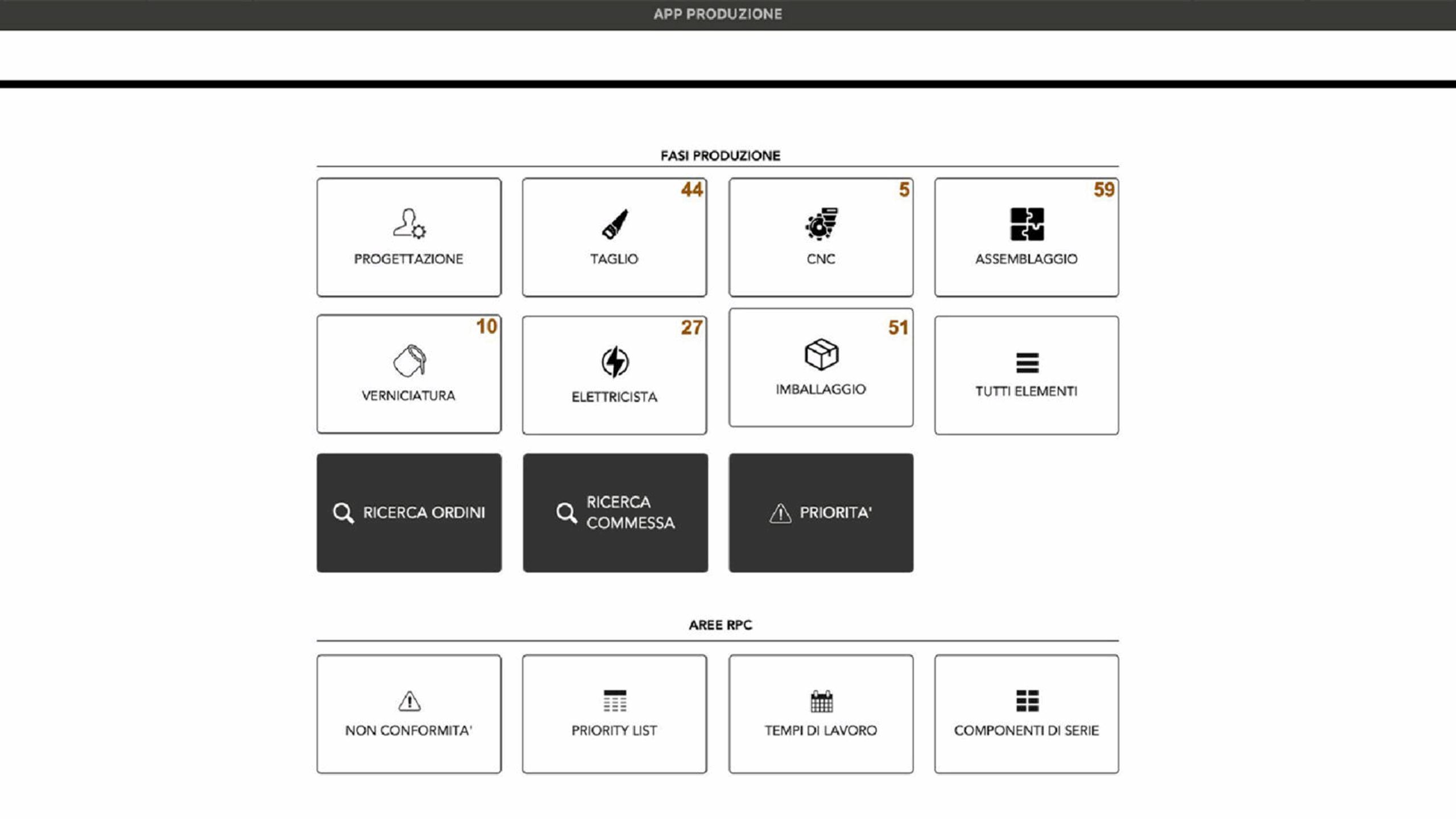Click the Elettricista lightning bolt icon
Image resolution: width=1456 pixels, height=819 pixels.
(x=615, y=362)
